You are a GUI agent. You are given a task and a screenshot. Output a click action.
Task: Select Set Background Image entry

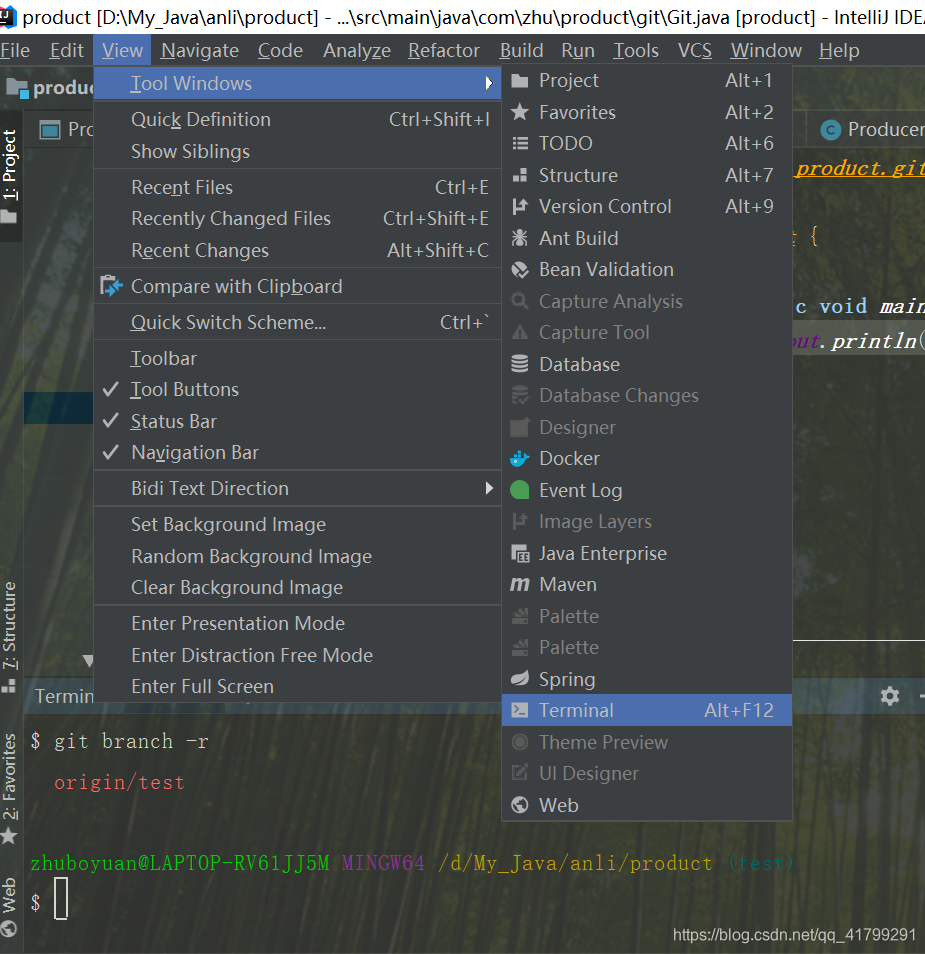[x=298, y=524]
